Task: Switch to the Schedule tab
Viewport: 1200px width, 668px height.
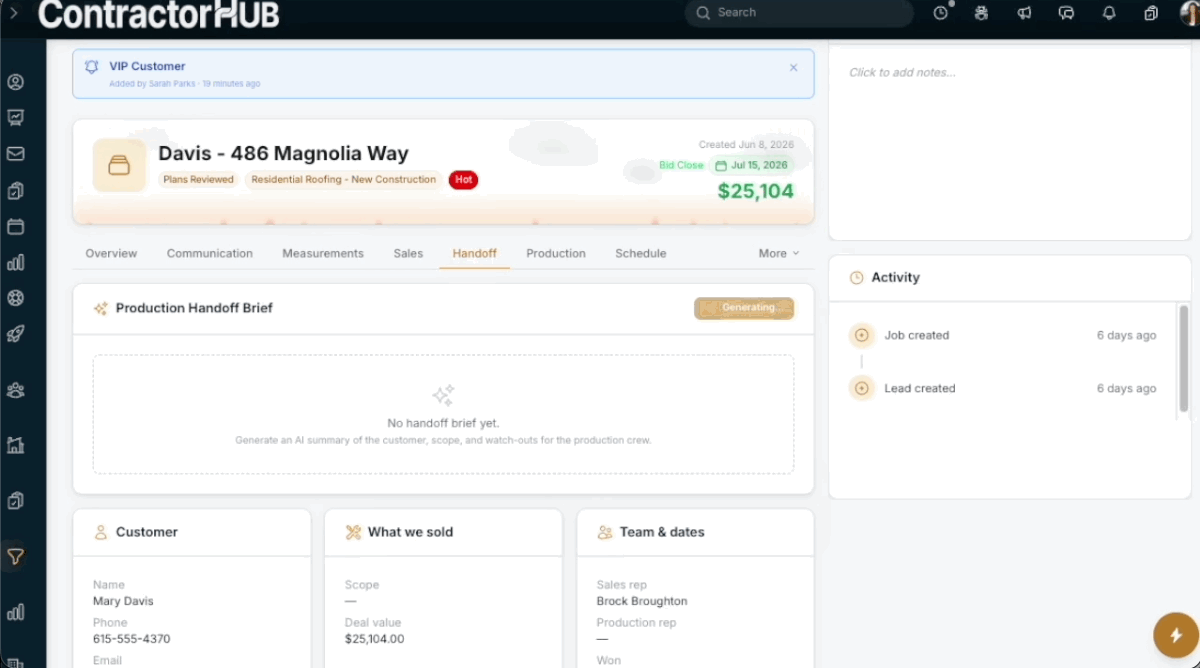Action: tap(641, 253)
